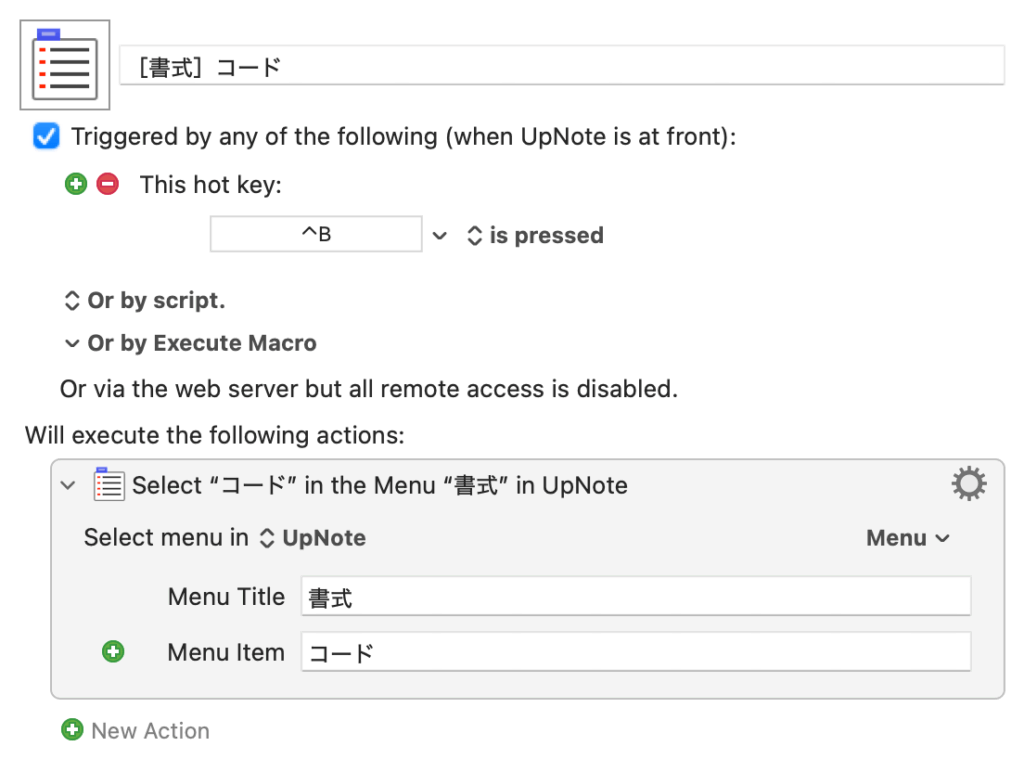1024x759 pixels.
Task: Remove the hot key trigger with red minus
Action: tap(107, 184)
